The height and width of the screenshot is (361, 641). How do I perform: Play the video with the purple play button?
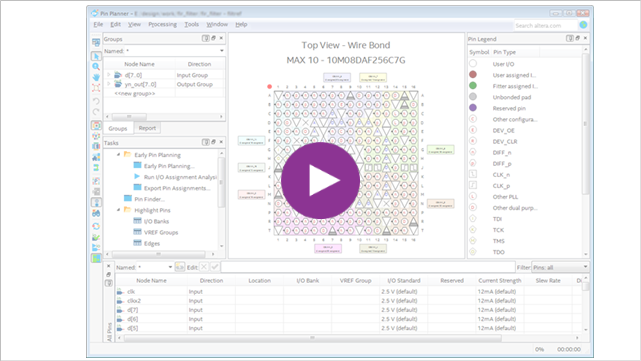point(320,180)
